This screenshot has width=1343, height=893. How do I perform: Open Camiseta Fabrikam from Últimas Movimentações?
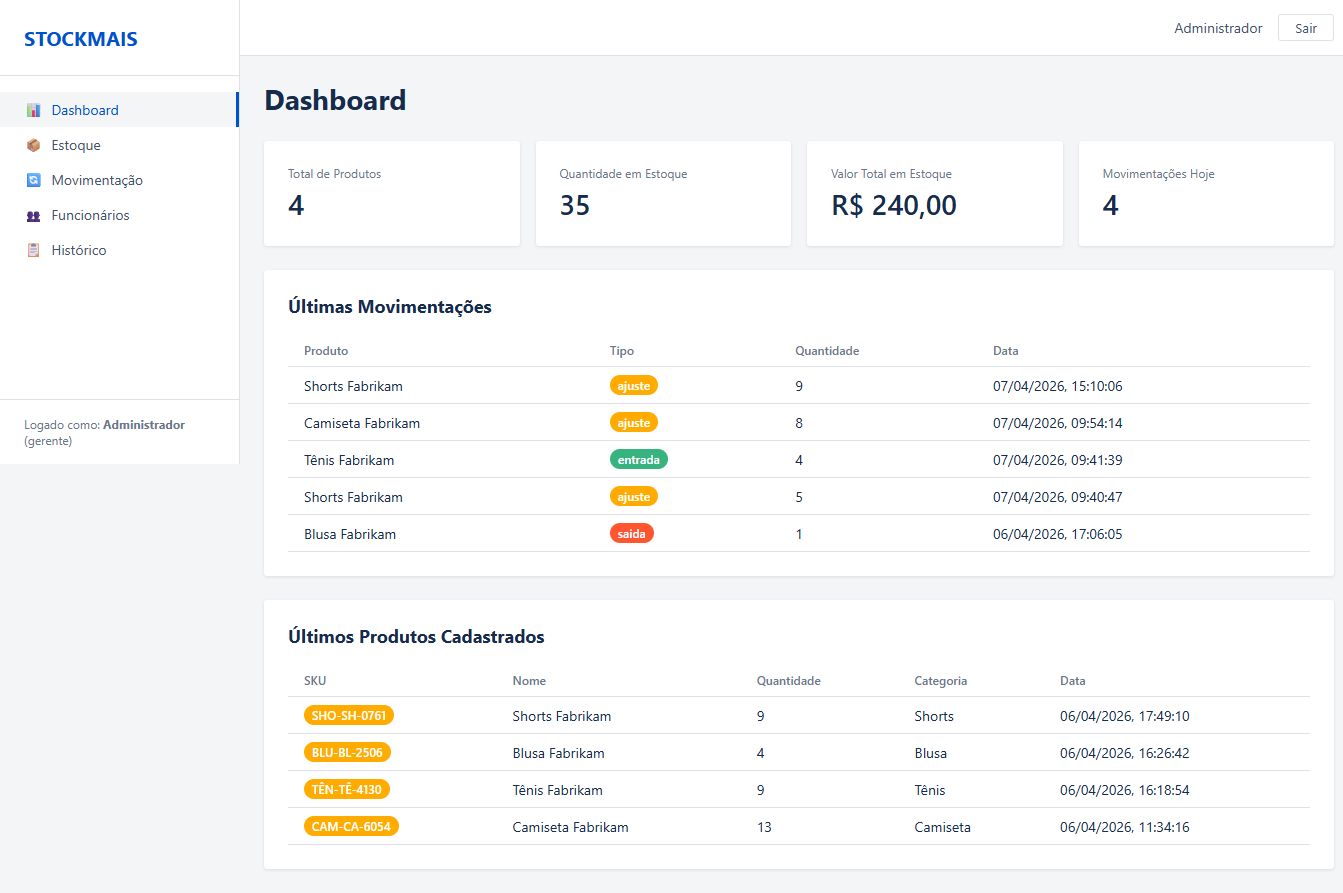[x=362, y=422]
